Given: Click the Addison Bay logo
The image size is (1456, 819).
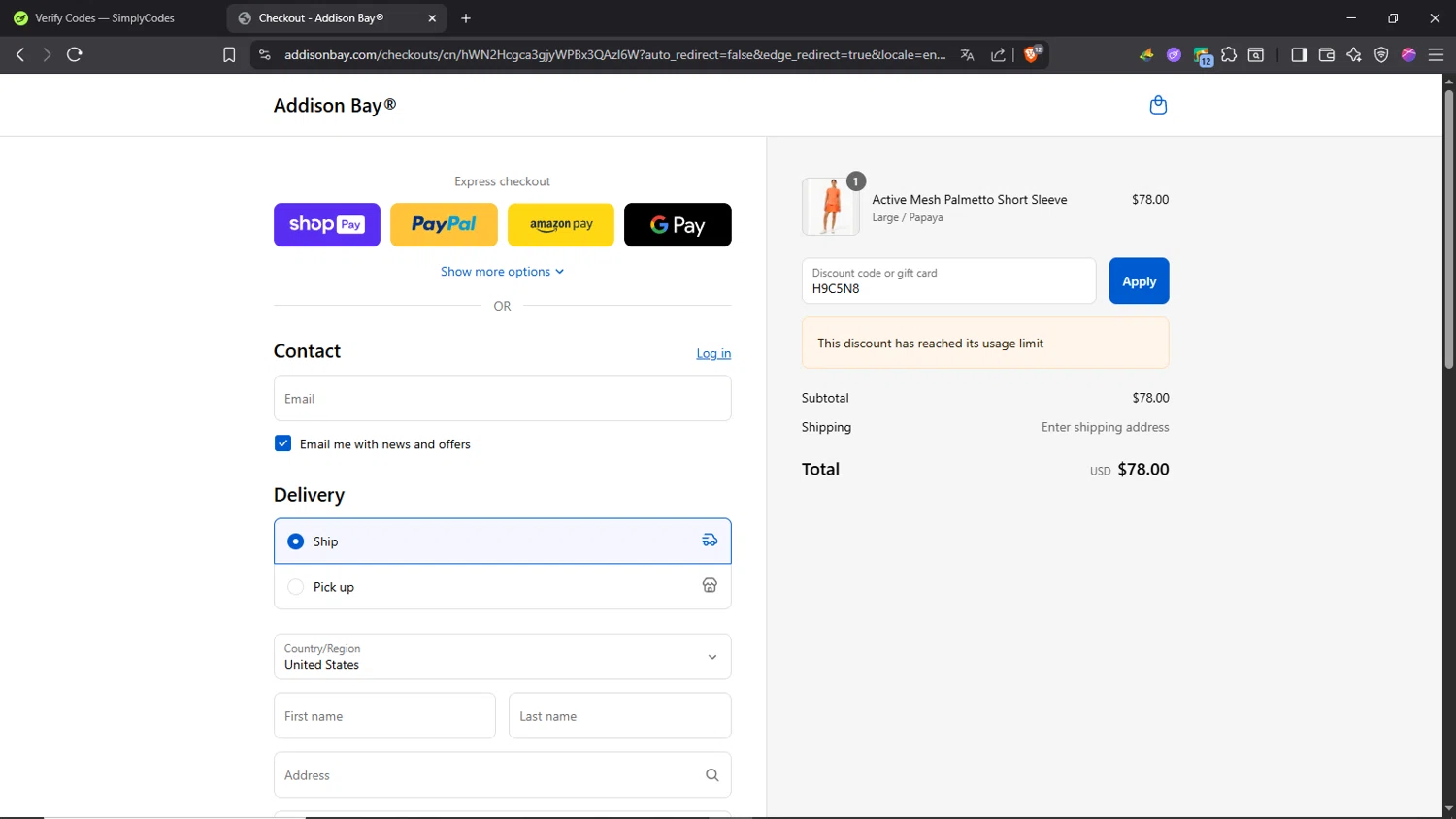Looking at the screenshot, I should point(335,105).
